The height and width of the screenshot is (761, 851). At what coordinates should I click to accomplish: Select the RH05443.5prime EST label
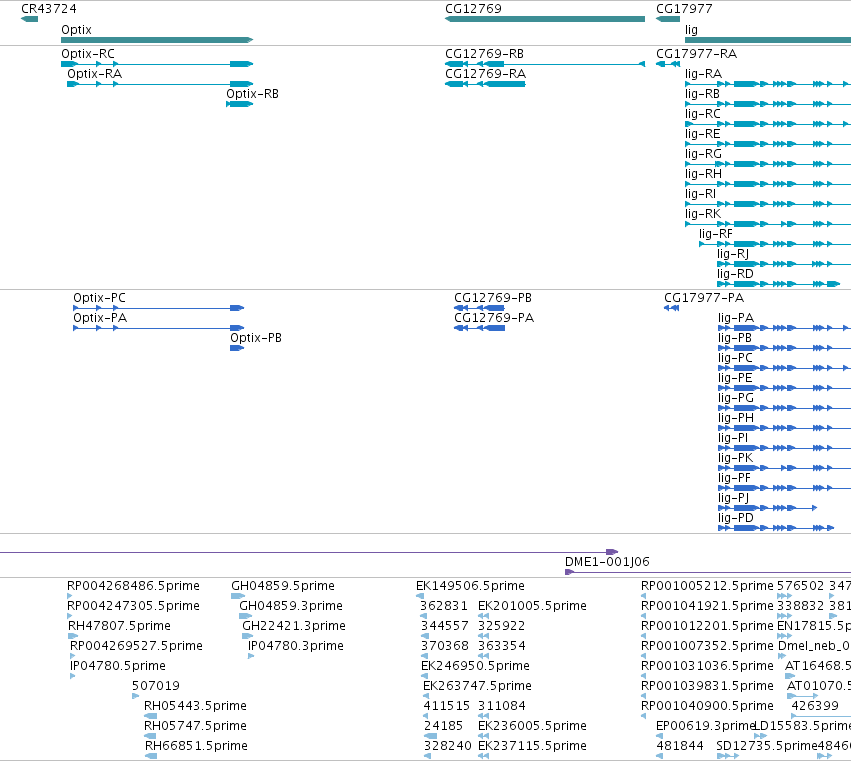[x=195, y=706]
